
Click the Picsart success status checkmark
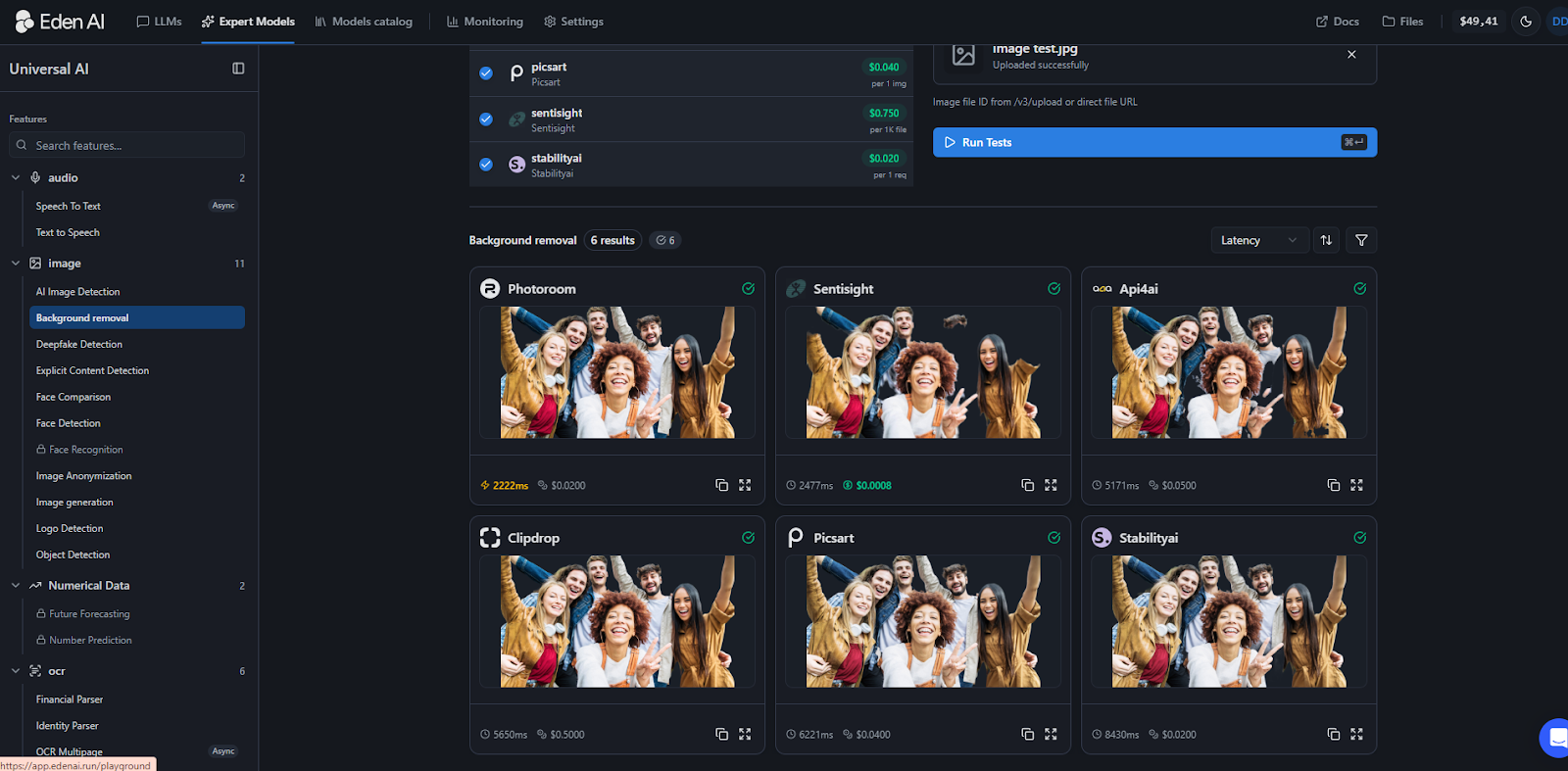point(1053,538)
